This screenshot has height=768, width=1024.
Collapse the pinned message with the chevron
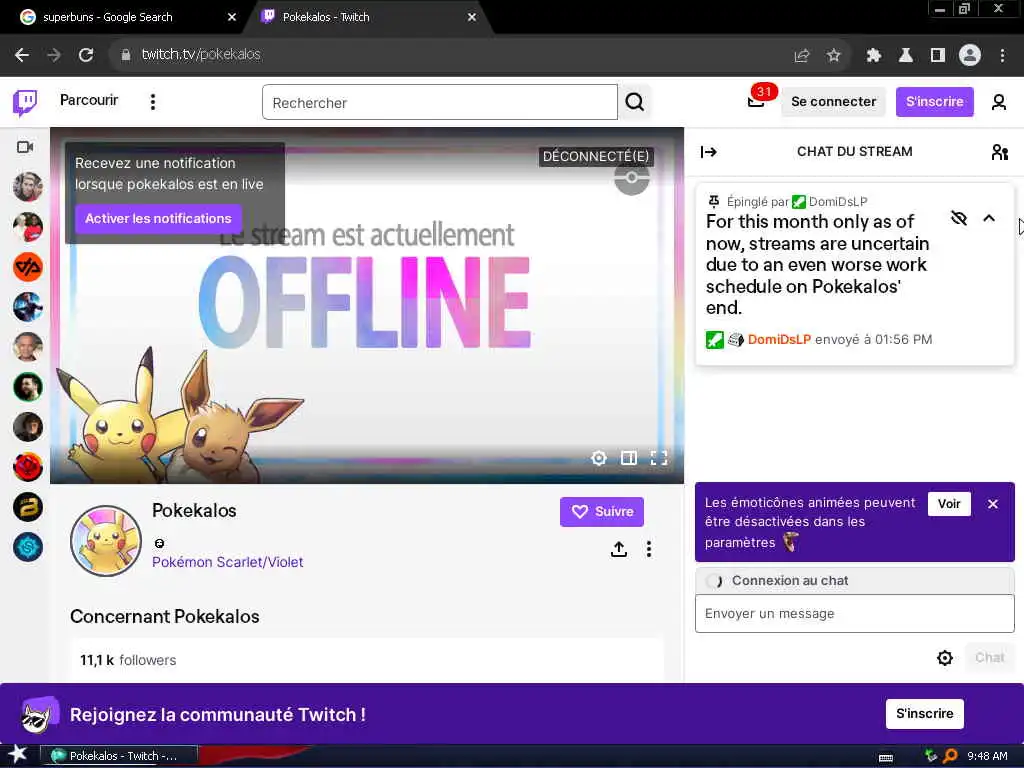[x=989, y=218]
